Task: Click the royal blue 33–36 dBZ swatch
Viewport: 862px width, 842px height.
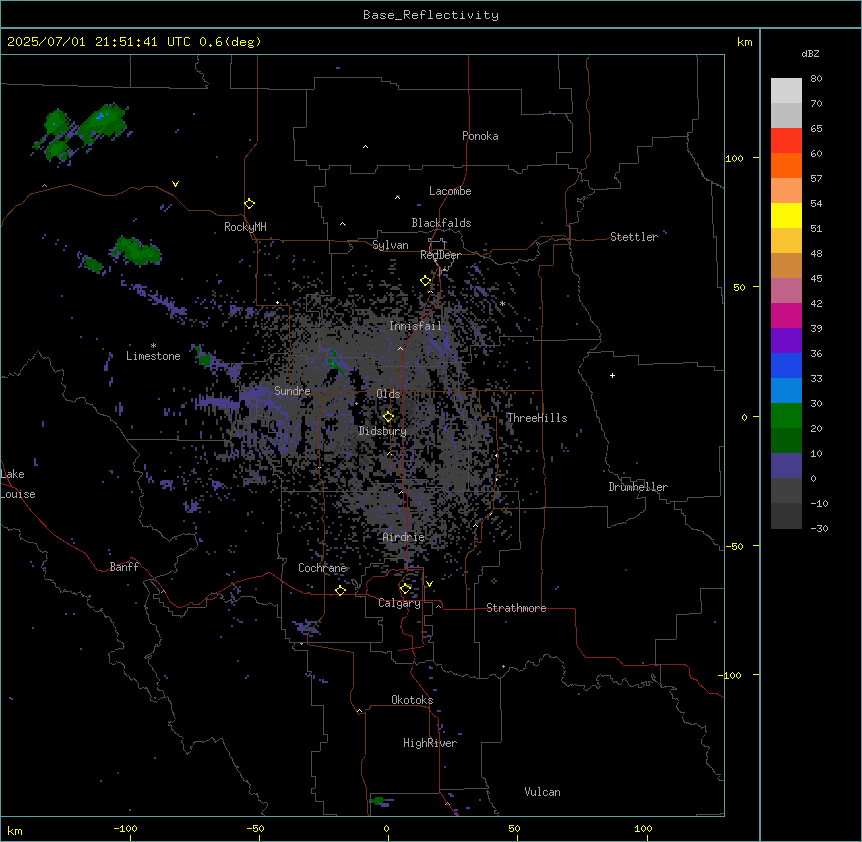Action: click(786, 365)
